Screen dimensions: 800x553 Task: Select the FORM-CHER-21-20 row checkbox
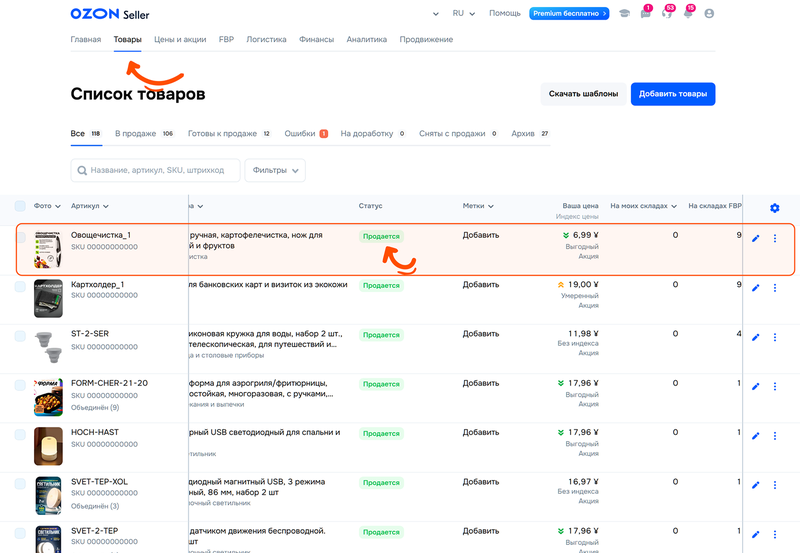20,385
